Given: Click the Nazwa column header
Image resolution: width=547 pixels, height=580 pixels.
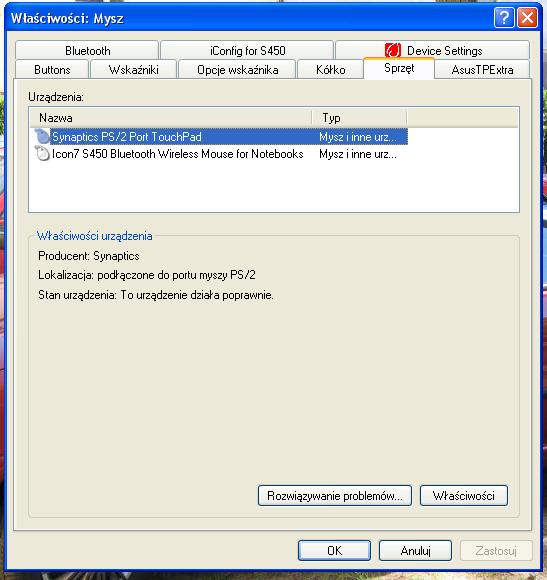Looking at the screenshot, I should tap(171, 118).
